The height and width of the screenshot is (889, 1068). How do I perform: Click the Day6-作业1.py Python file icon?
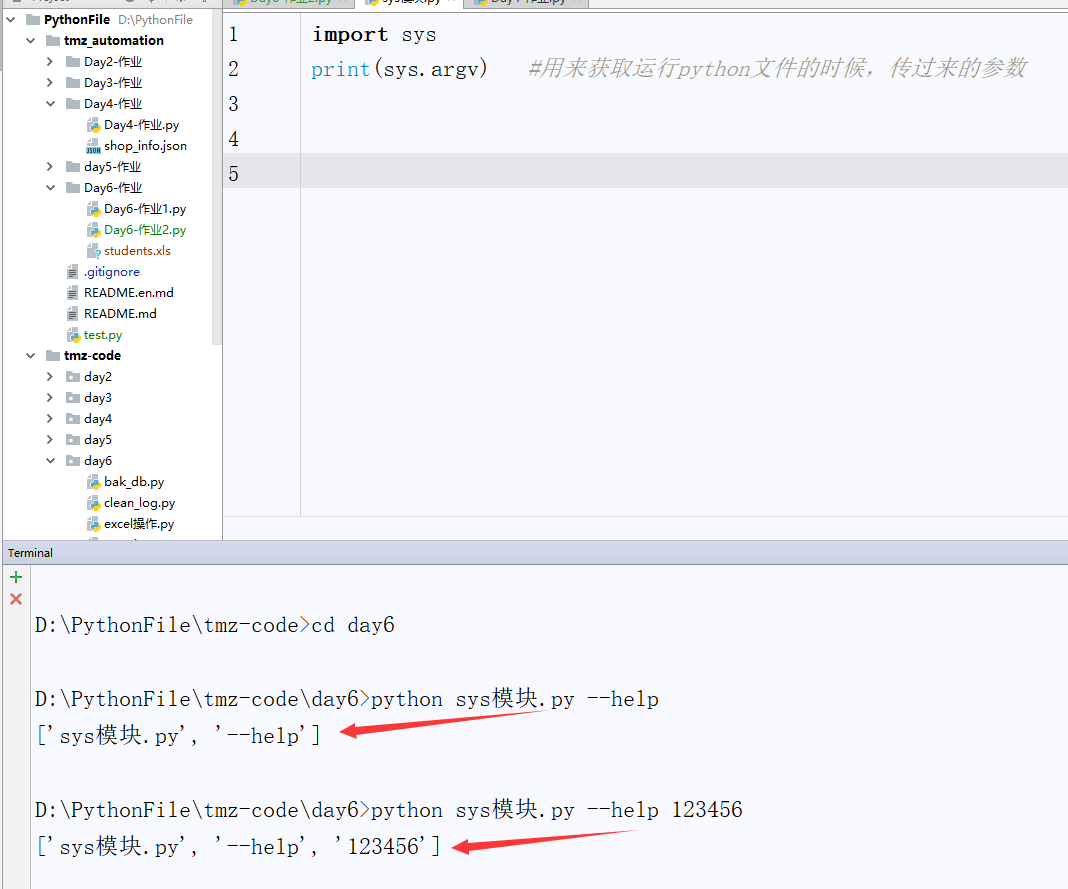[x=93, y=209]
